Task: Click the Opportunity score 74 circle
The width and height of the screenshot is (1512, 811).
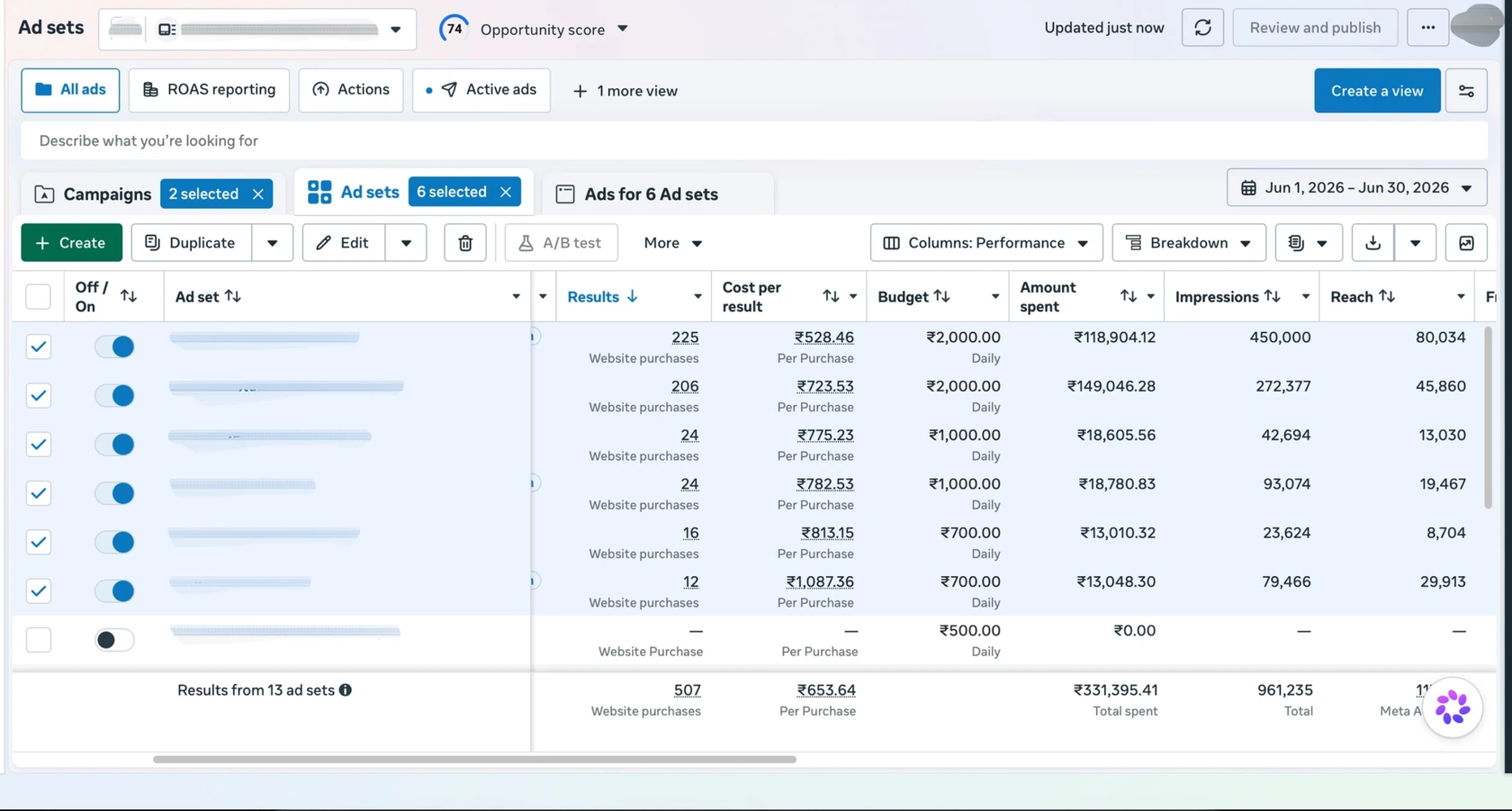Action: pyautogui.click(x=454, y=29)
